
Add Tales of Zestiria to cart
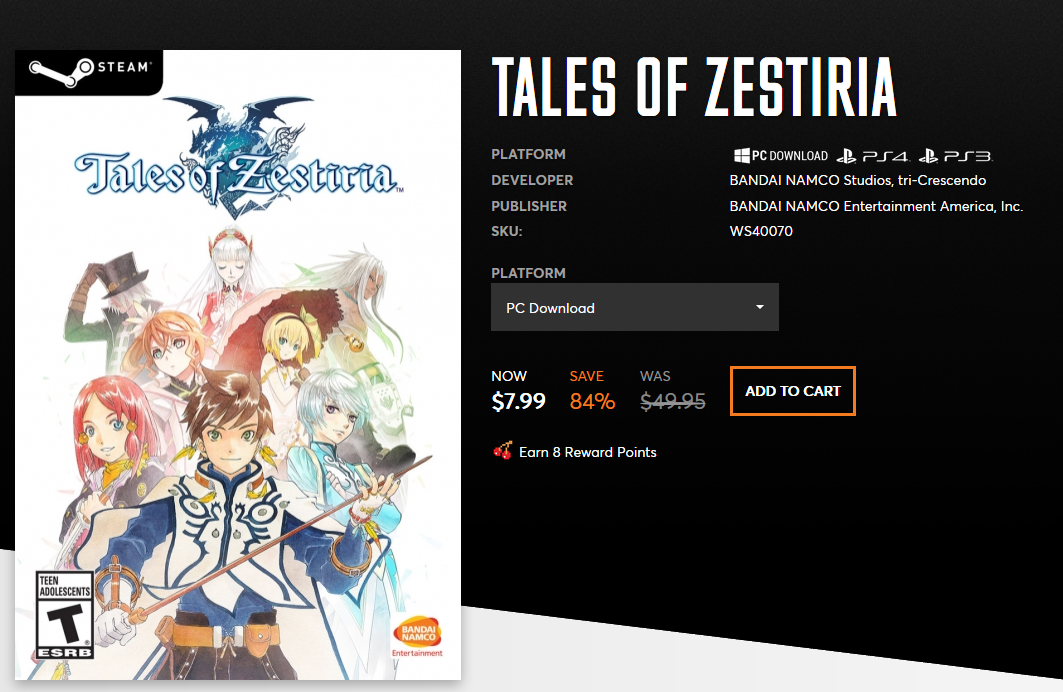click(x=793, y=391)
